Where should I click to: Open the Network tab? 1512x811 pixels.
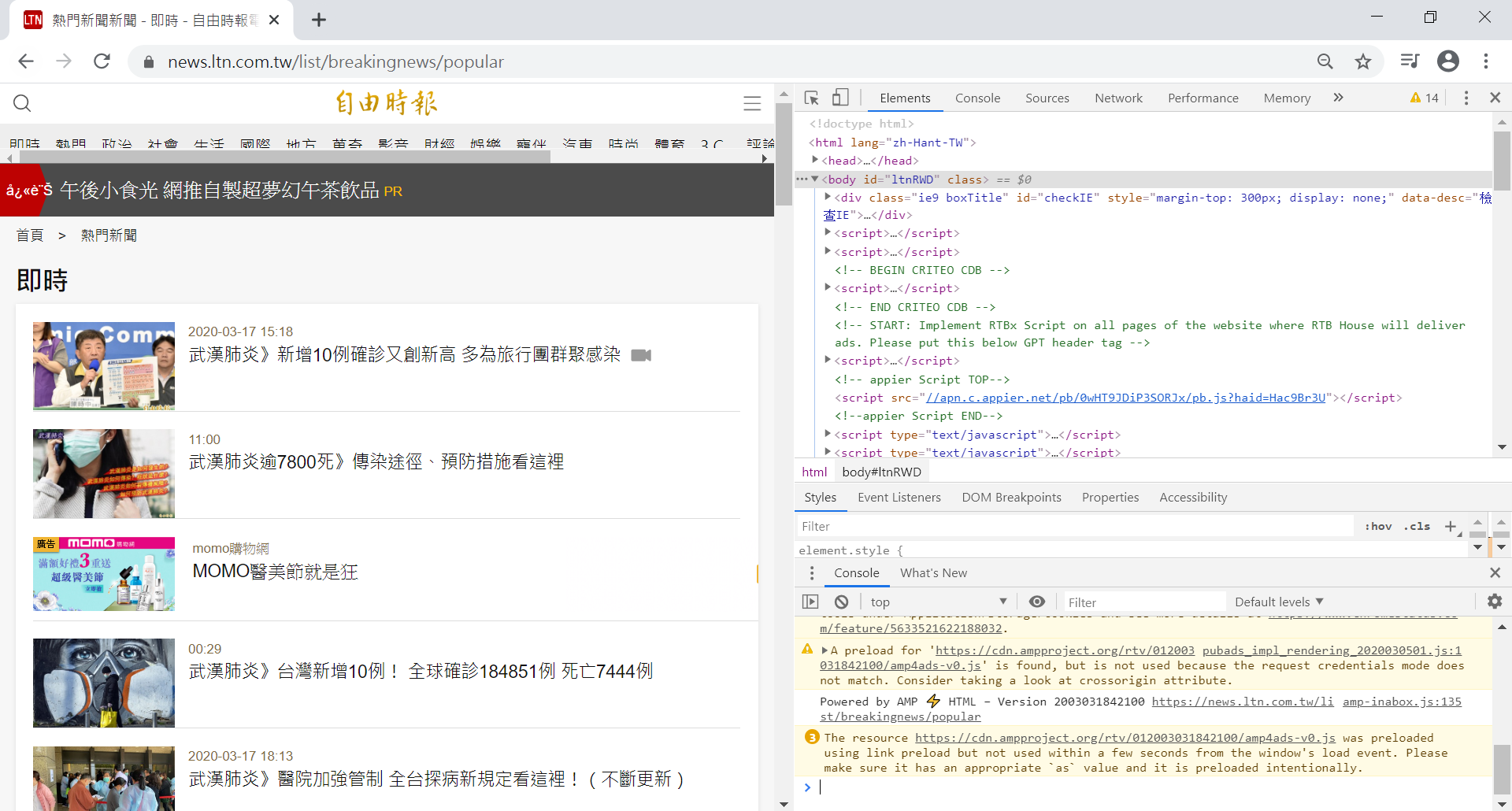pyautogui.click(x=1118, y=98)
